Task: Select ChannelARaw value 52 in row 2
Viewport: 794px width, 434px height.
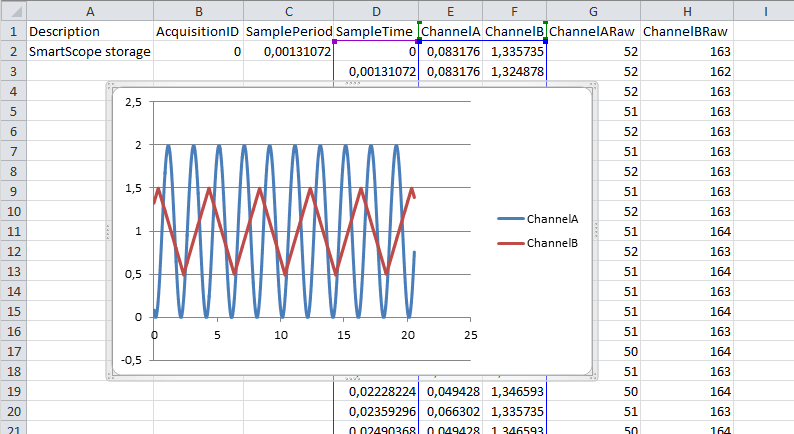Action: point(593,51)
